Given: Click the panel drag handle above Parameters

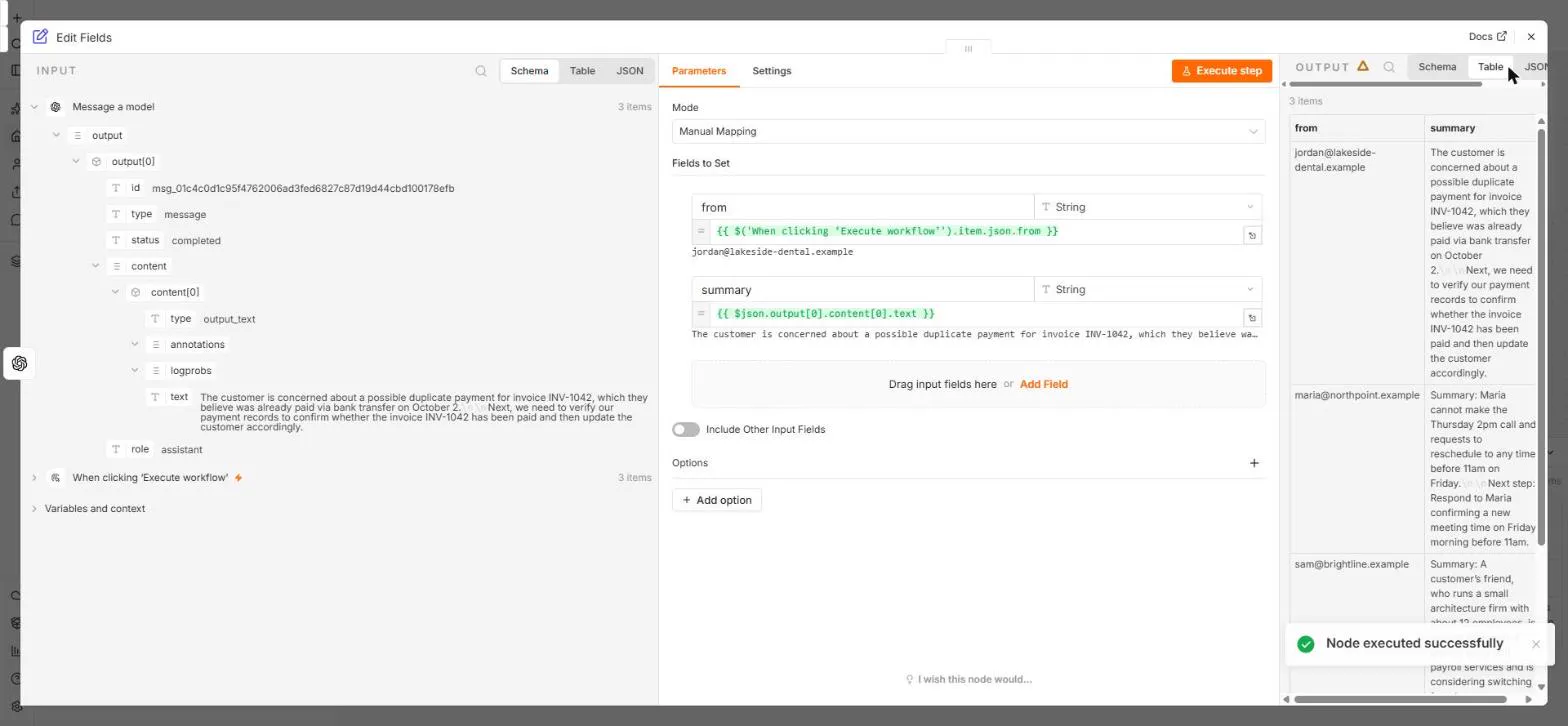Looking at the screenshot, I should click(968, 48).
